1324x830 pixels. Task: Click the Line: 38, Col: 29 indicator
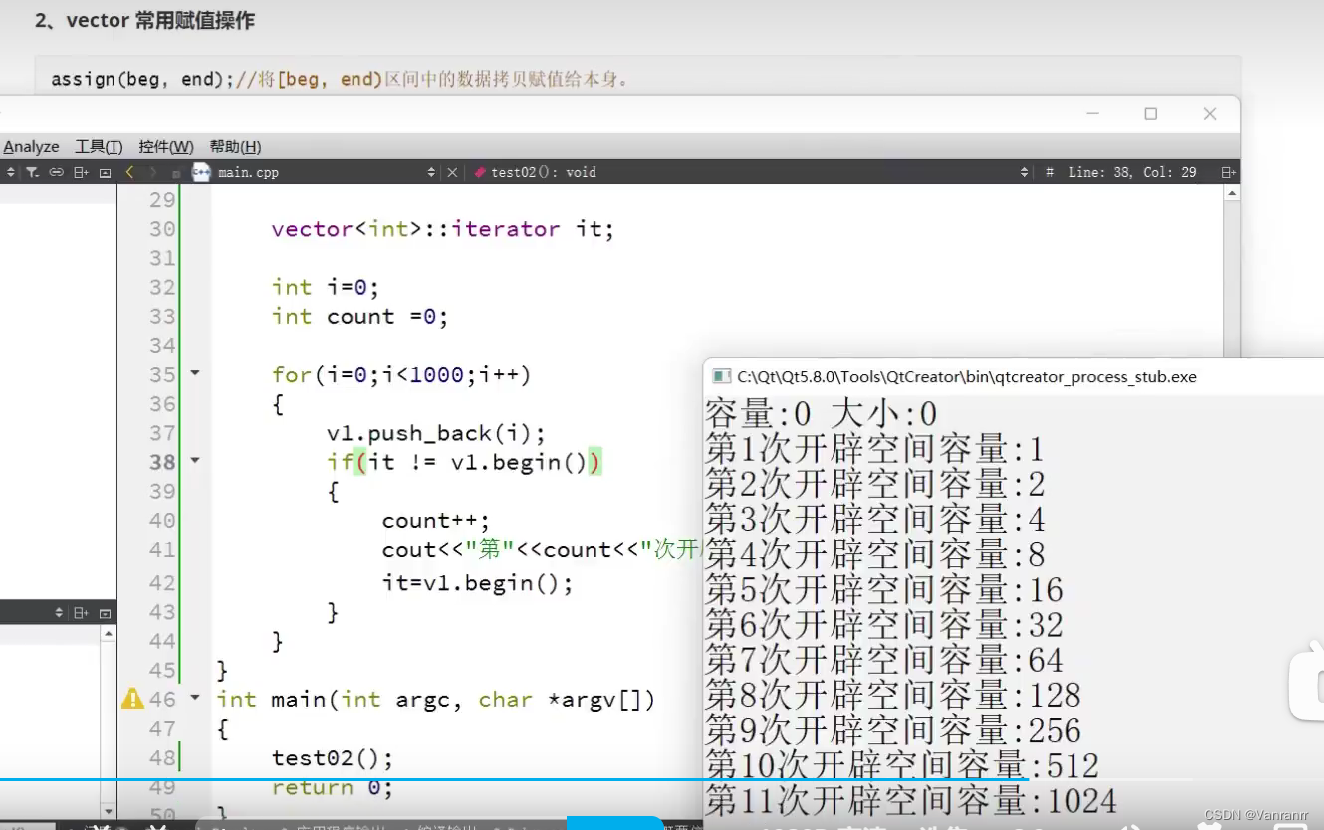coord(1132,172)
